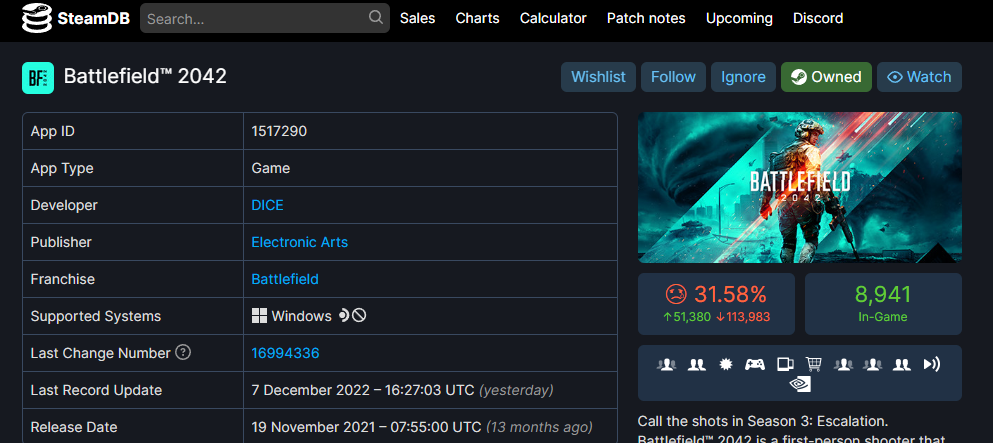Click the 31.58% review score
Screen dimensions: 993x443
(730, 294)
